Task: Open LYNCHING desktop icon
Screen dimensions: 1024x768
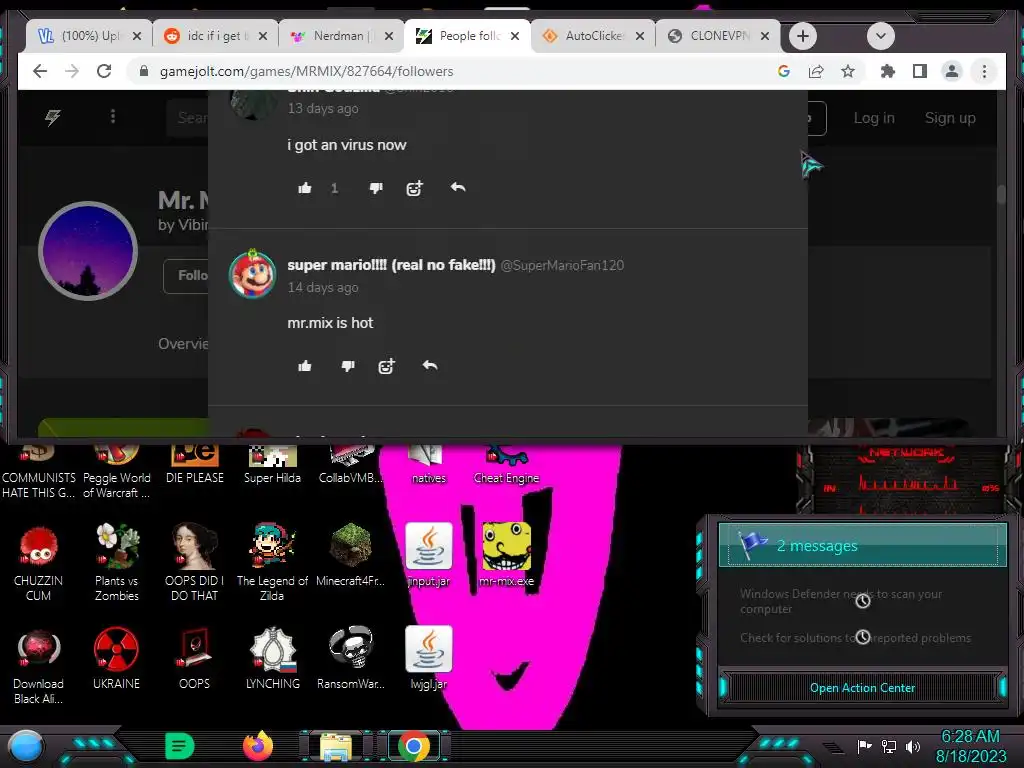Action: point(272,658)
